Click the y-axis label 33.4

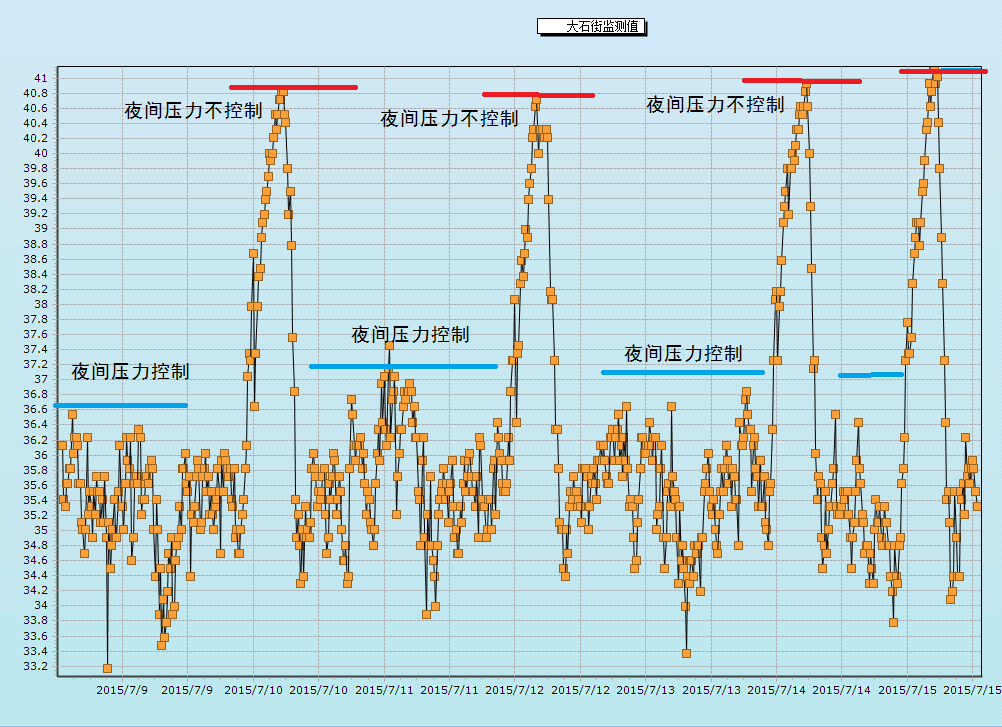pos(36,651)
